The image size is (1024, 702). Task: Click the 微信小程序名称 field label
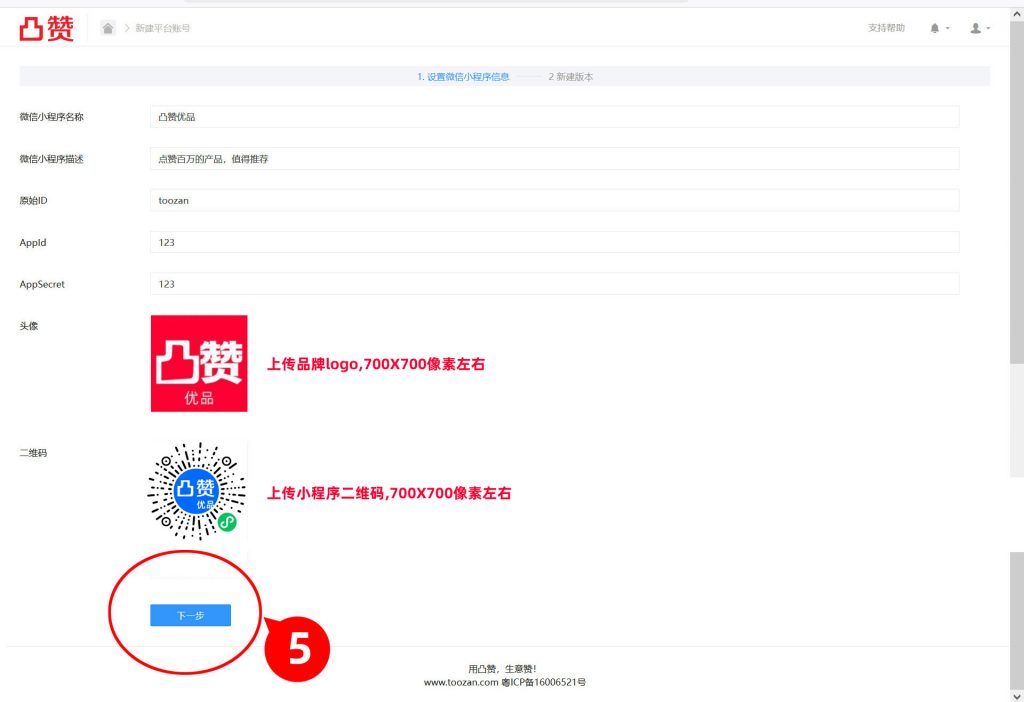tap(52, 117)
